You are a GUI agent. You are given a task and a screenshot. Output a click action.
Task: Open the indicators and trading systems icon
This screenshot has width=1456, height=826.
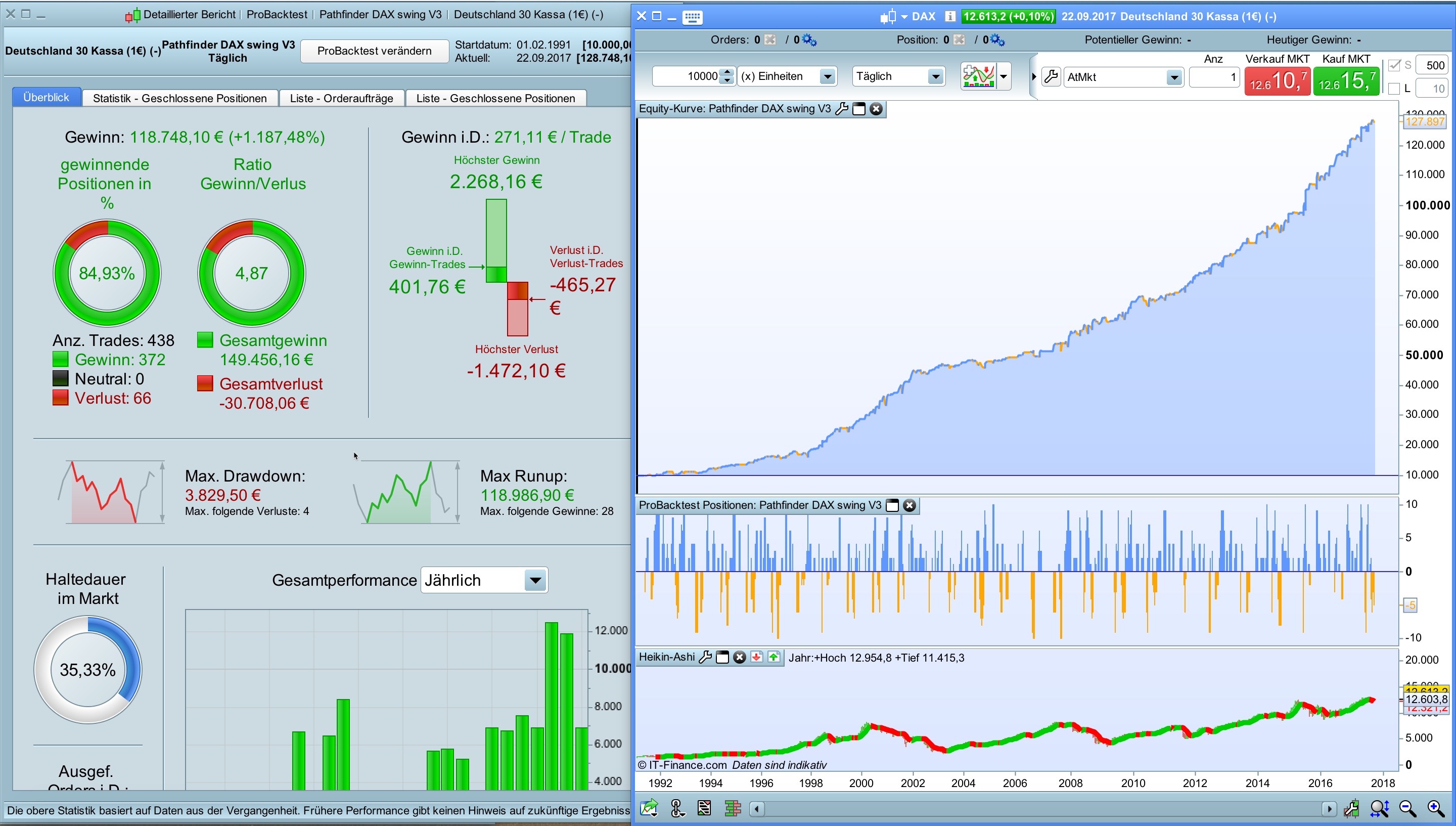point(979,76)
